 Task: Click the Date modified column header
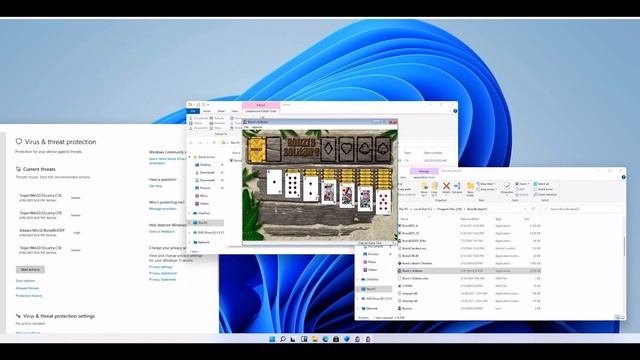[x=470, y=219]
